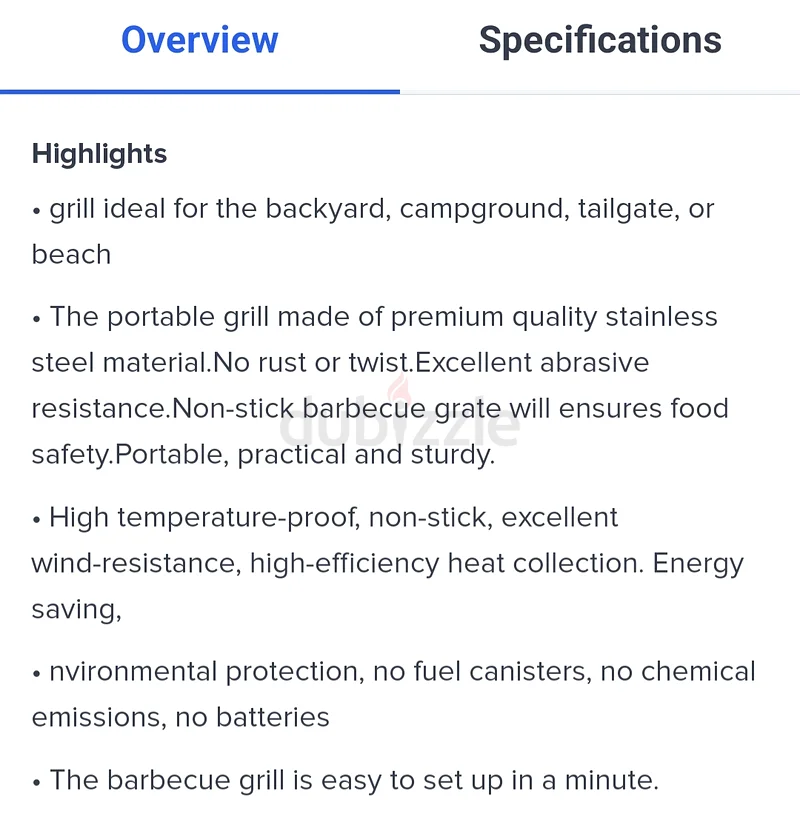Image resolution: width=800 pixels, height=817 pixels.
Task: Click 'safety.Portable, practical and sturdy' line
Action: 263,455
